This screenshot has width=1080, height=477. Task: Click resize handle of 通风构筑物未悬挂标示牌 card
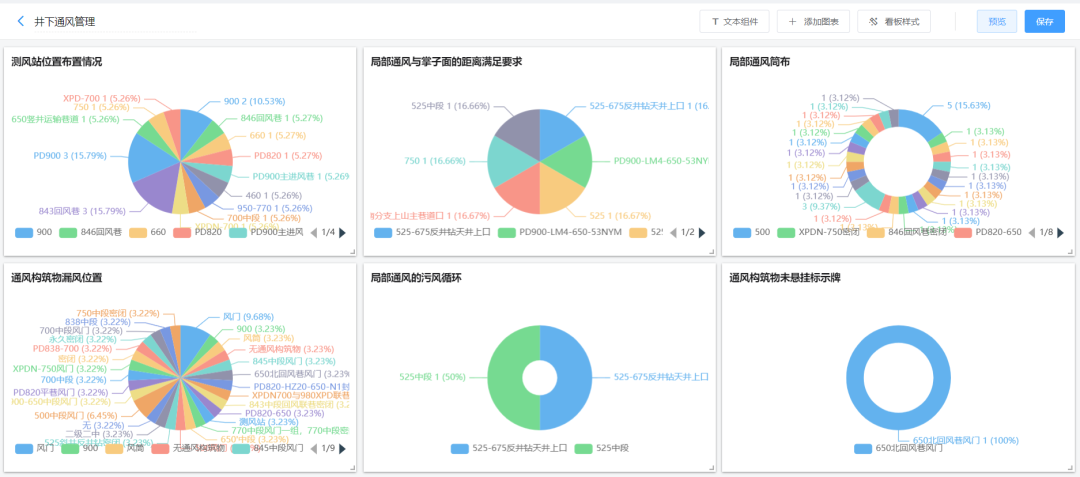[x=1071, y=468]
